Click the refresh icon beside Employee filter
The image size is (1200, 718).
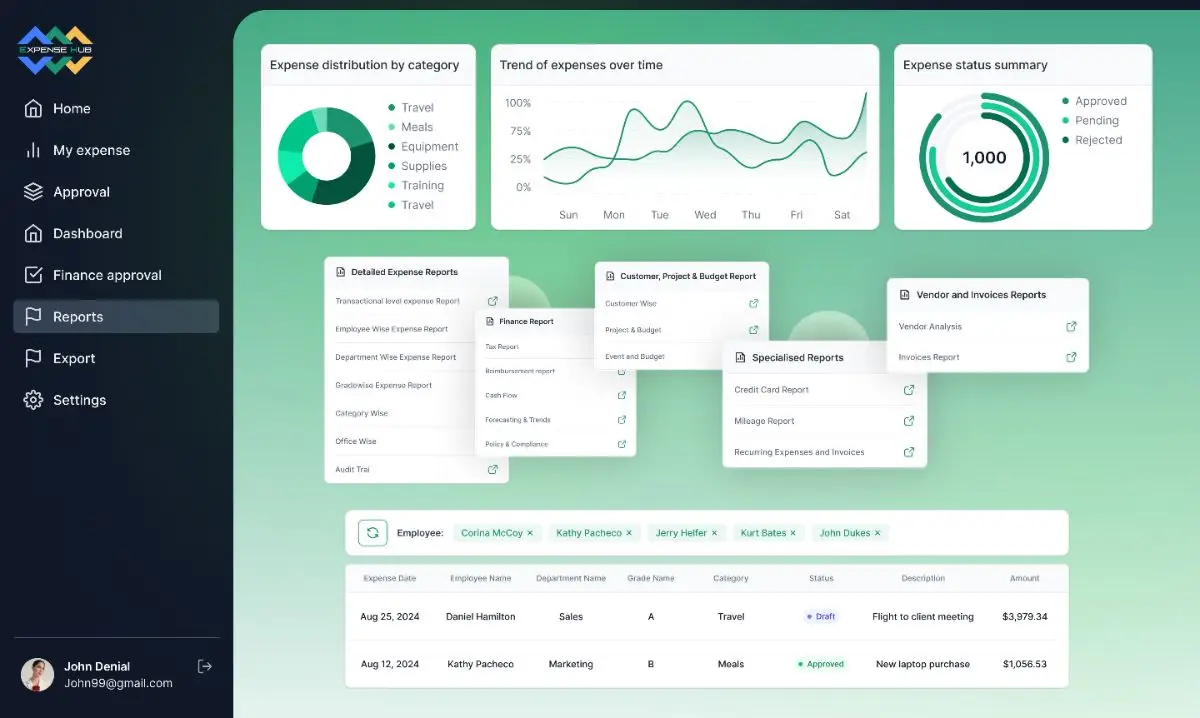(x=372, y=533)
